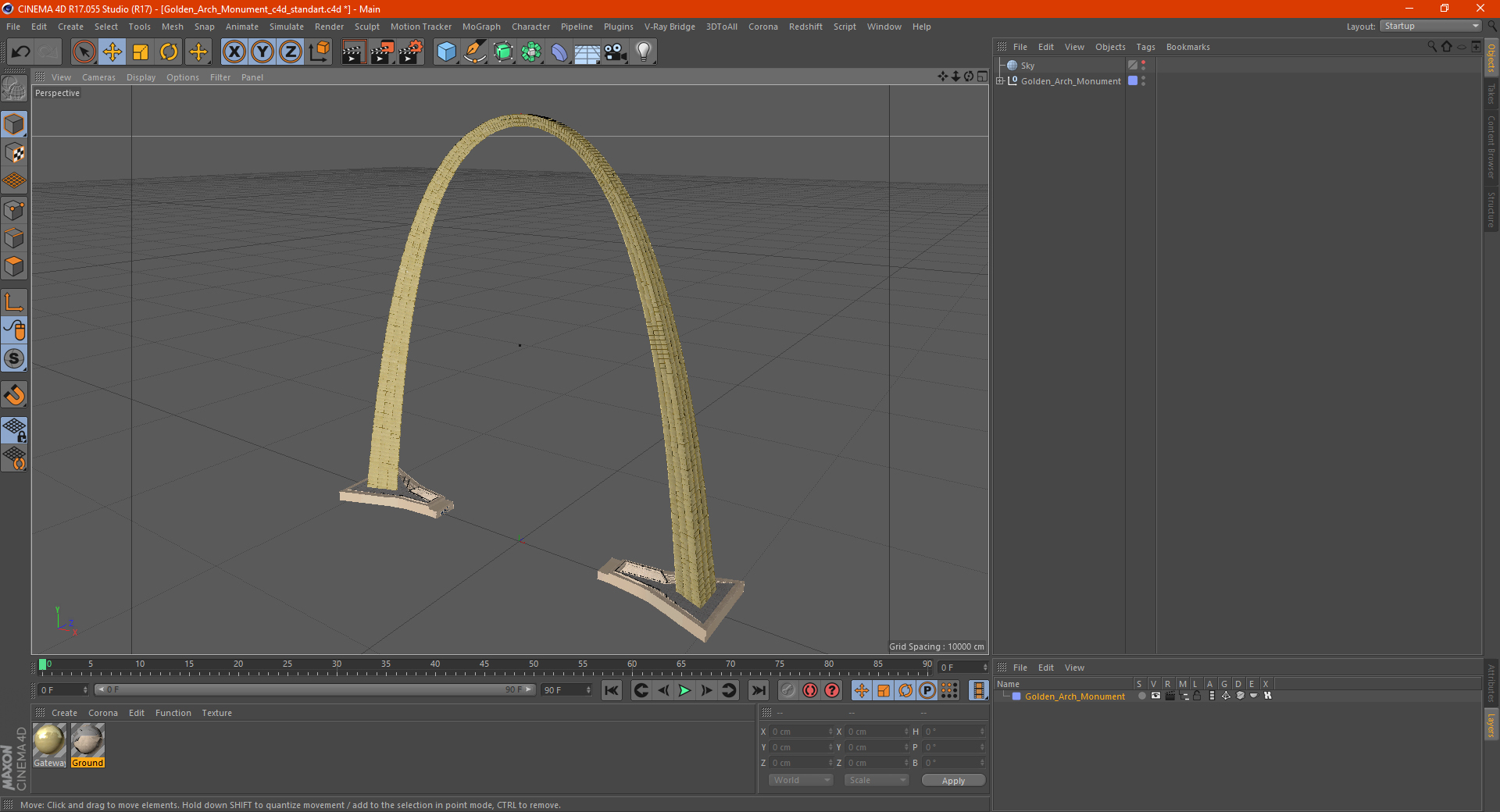Screen dimensions: 1500x812
Task: Open the MoGraph menu
Action: point(481,27)
